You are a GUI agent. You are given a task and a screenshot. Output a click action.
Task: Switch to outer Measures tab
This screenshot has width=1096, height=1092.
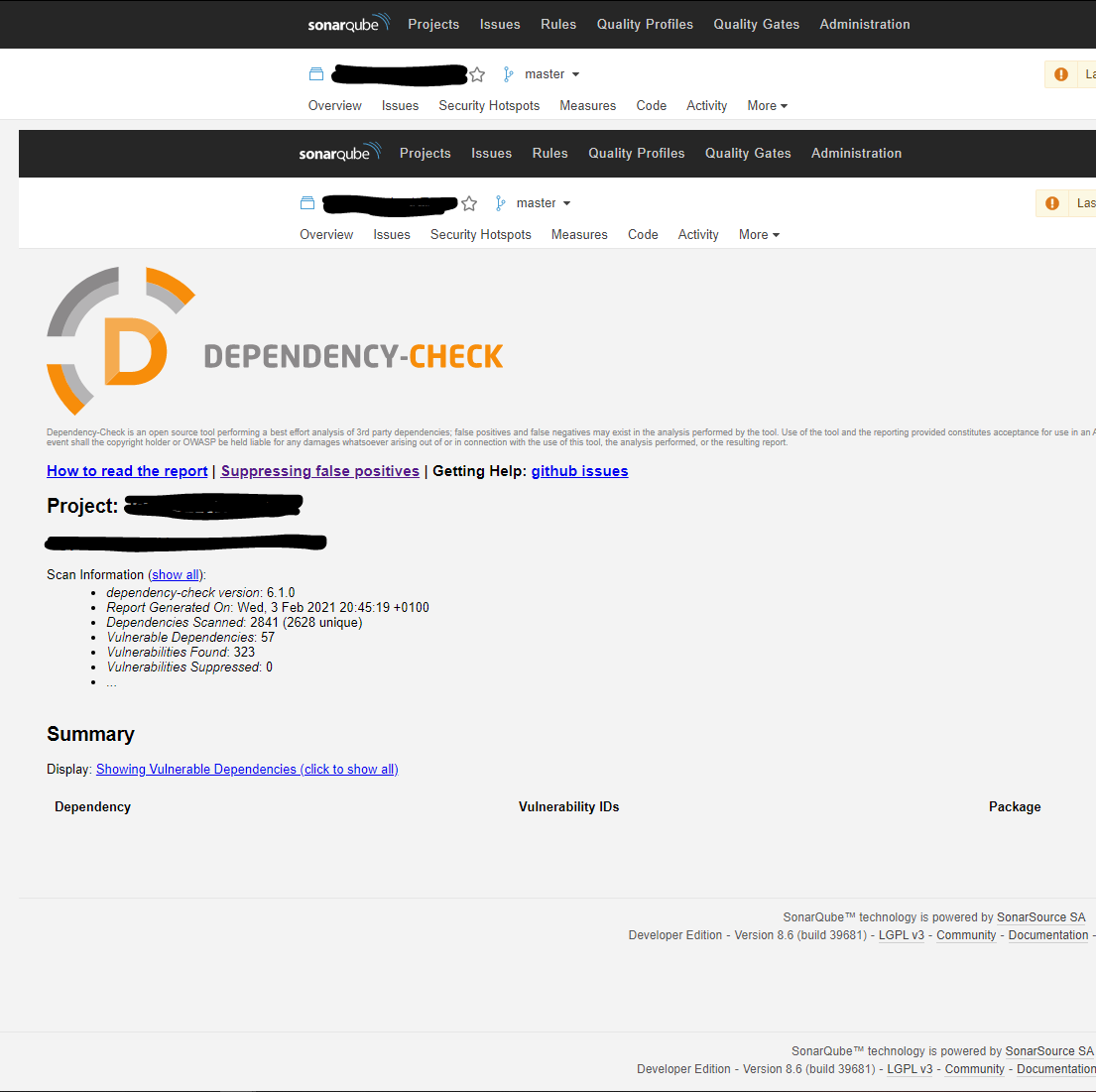pyautogui.click(x=588, y=105)
